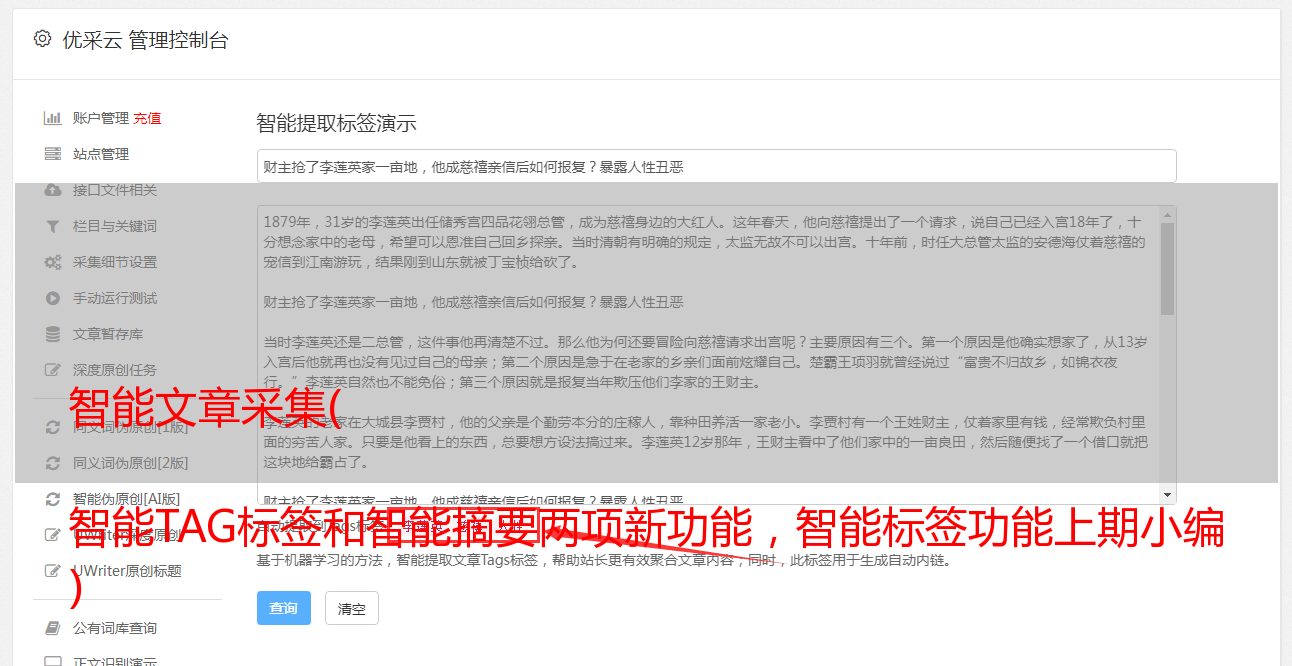Click the cloud upload icon for 接口文件相关
Screen dimensions: 1292x666
point(53,190)
